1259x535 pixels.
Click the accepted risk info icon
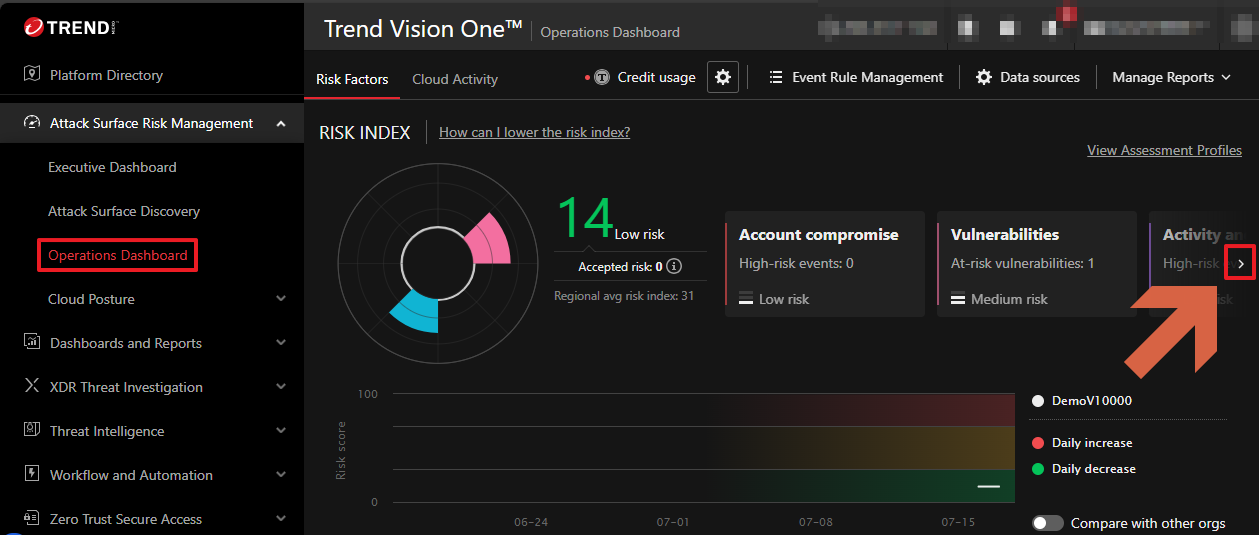point(674,267)
